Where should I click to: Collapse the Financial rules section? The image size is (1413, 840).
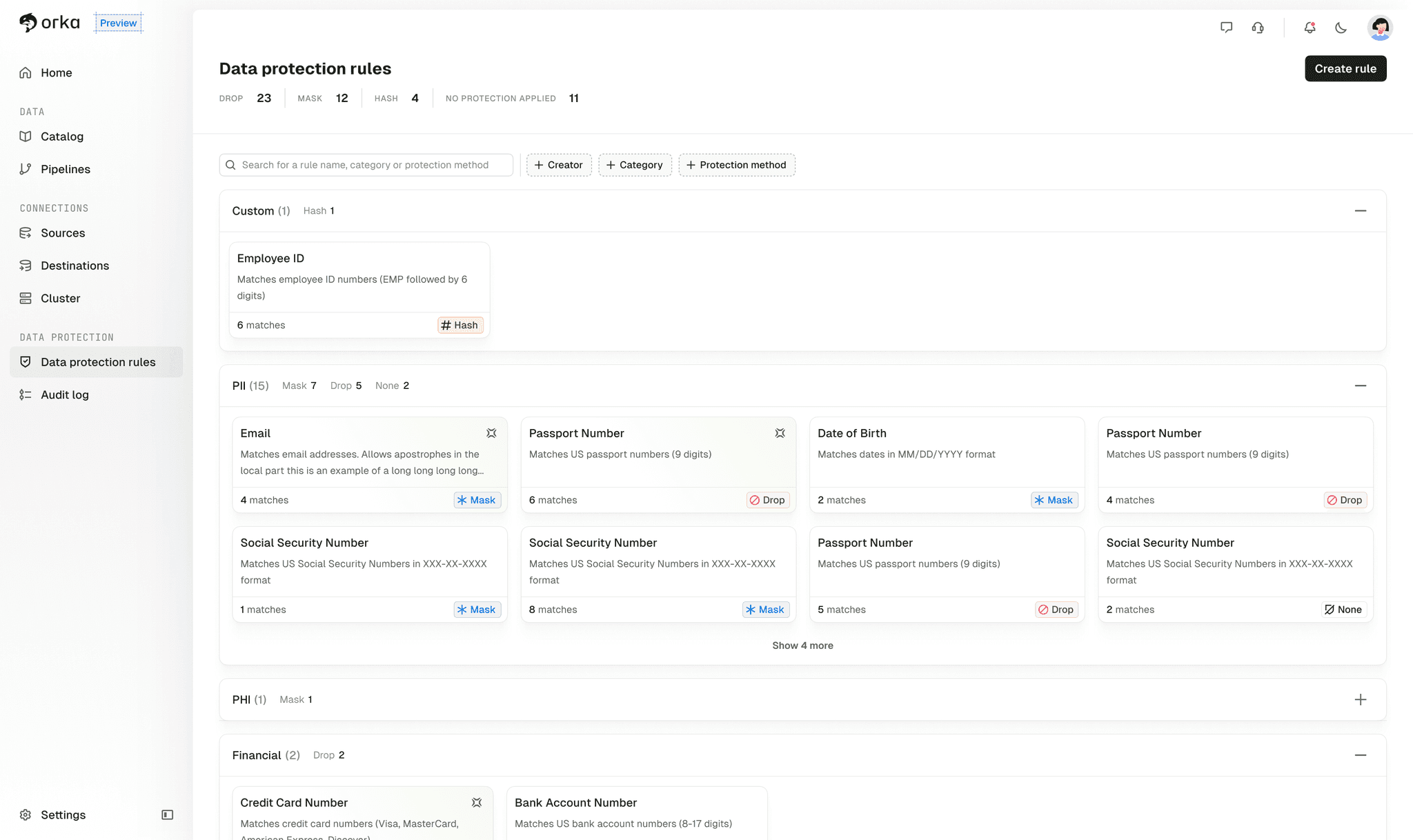click(x=1360, y=755)
